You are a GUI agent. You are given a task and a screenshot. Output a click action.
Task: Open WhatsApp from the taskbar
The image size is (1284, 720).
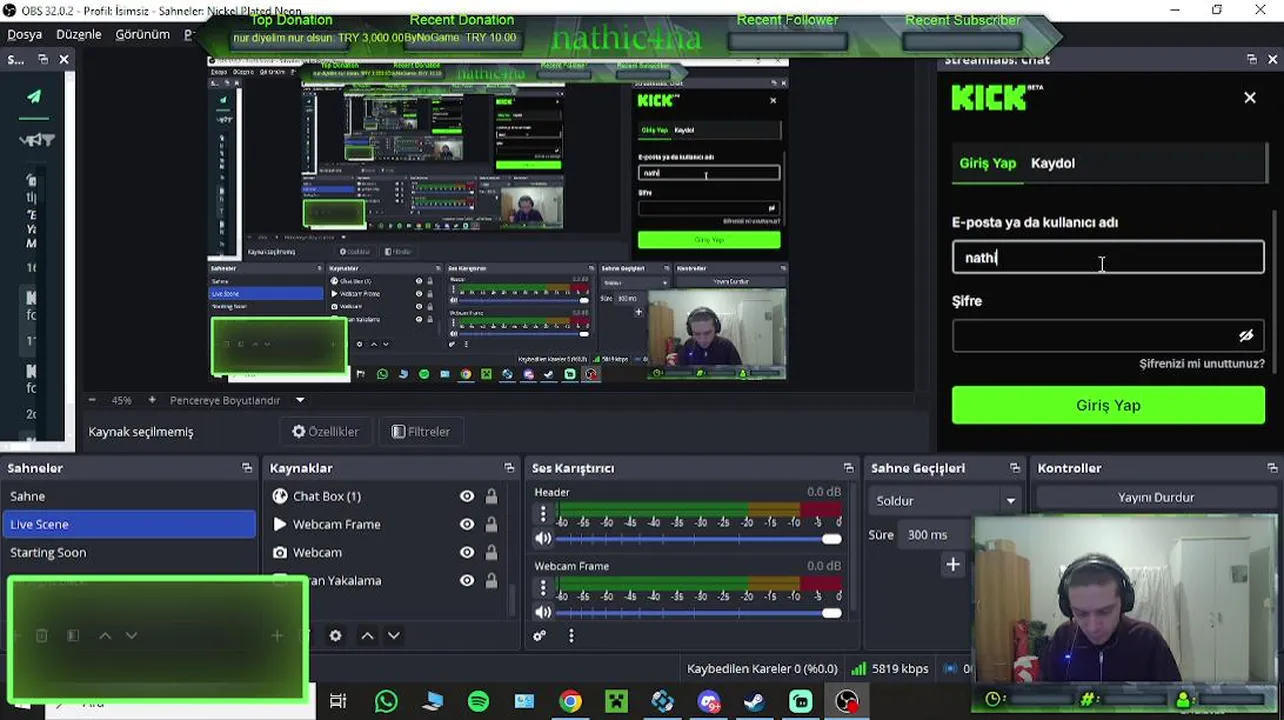(x=386, y=702)
